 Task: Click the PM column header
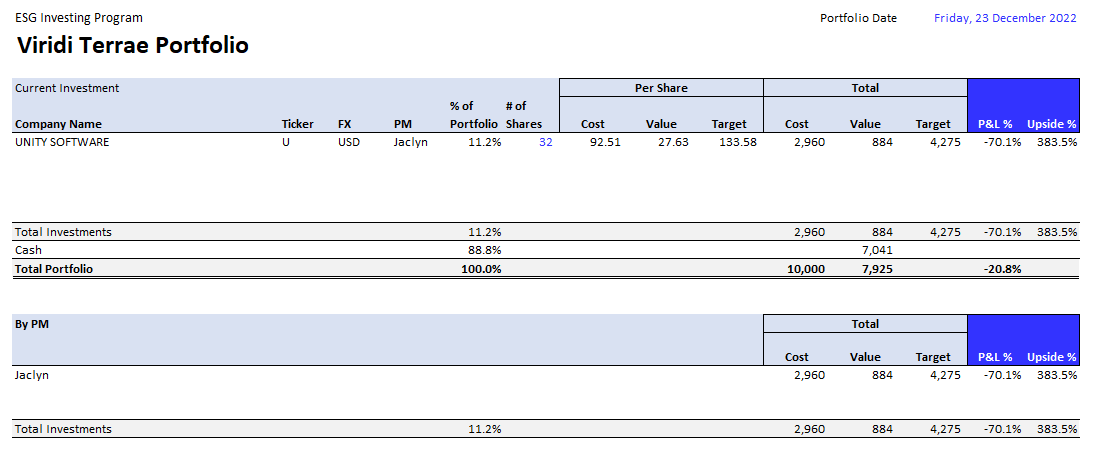click(x=402, y=125)
